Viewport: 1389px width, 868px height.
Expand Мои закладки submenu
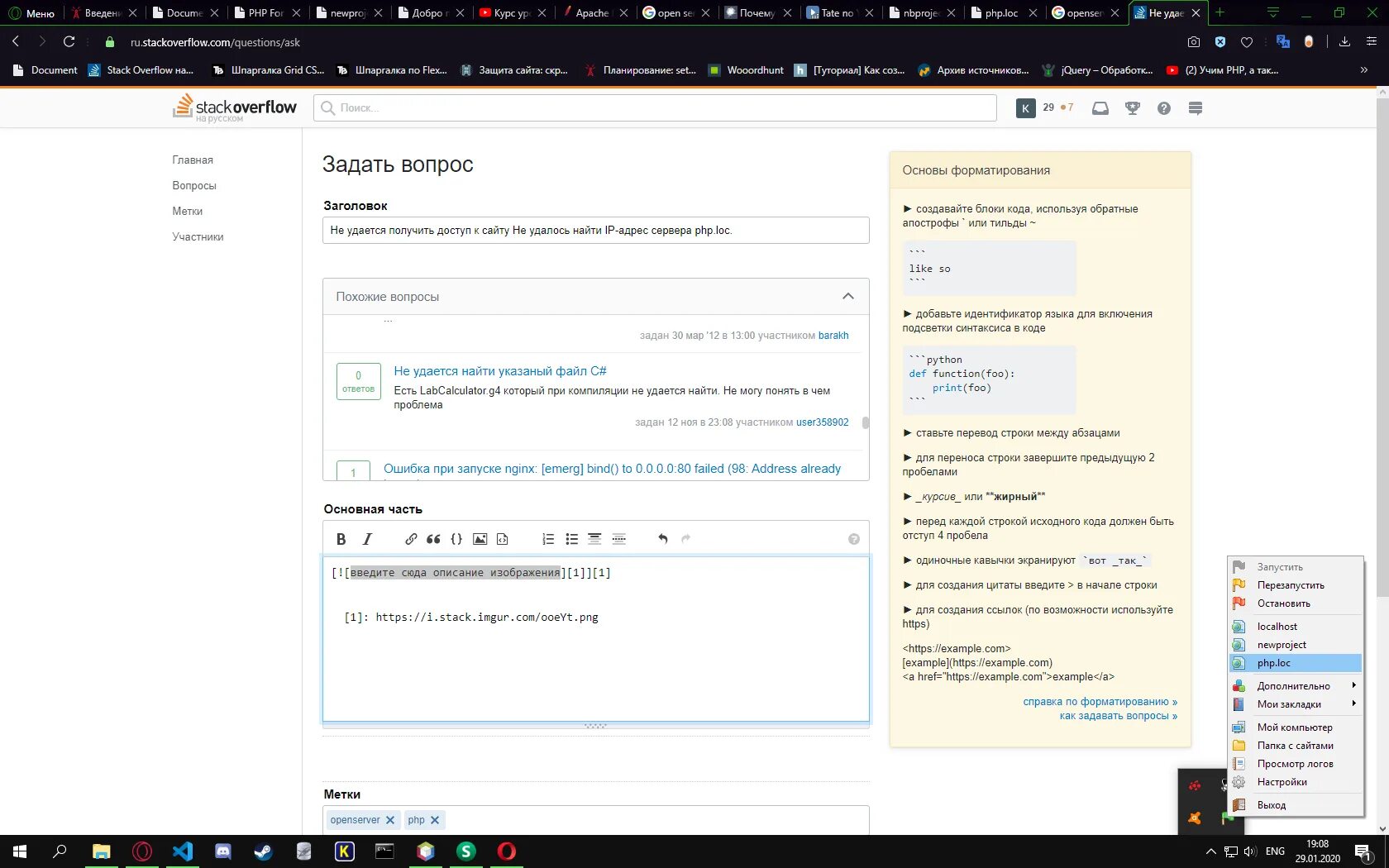coord(1295,704)
